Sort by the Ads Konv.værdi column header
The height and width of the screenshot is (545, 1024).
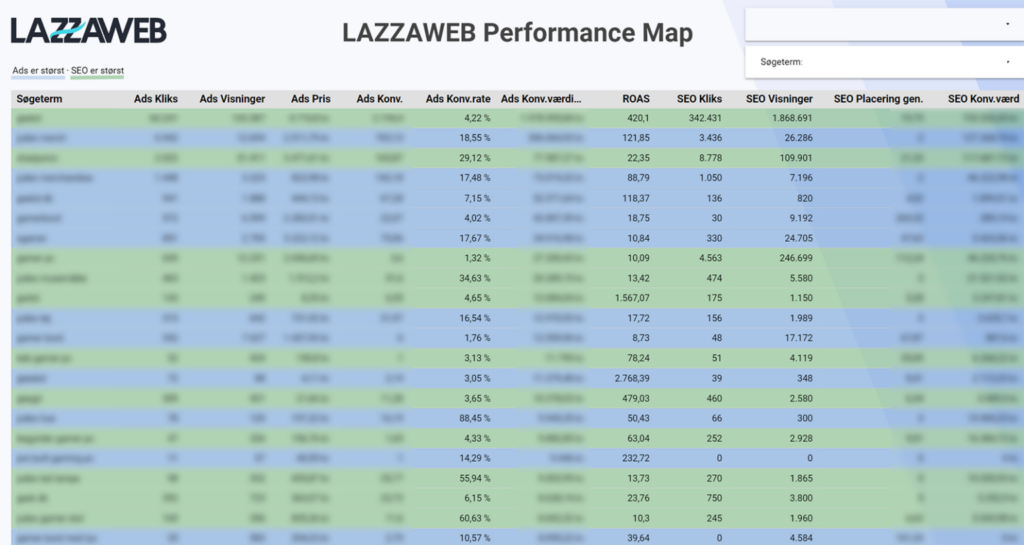coord(541,99)
